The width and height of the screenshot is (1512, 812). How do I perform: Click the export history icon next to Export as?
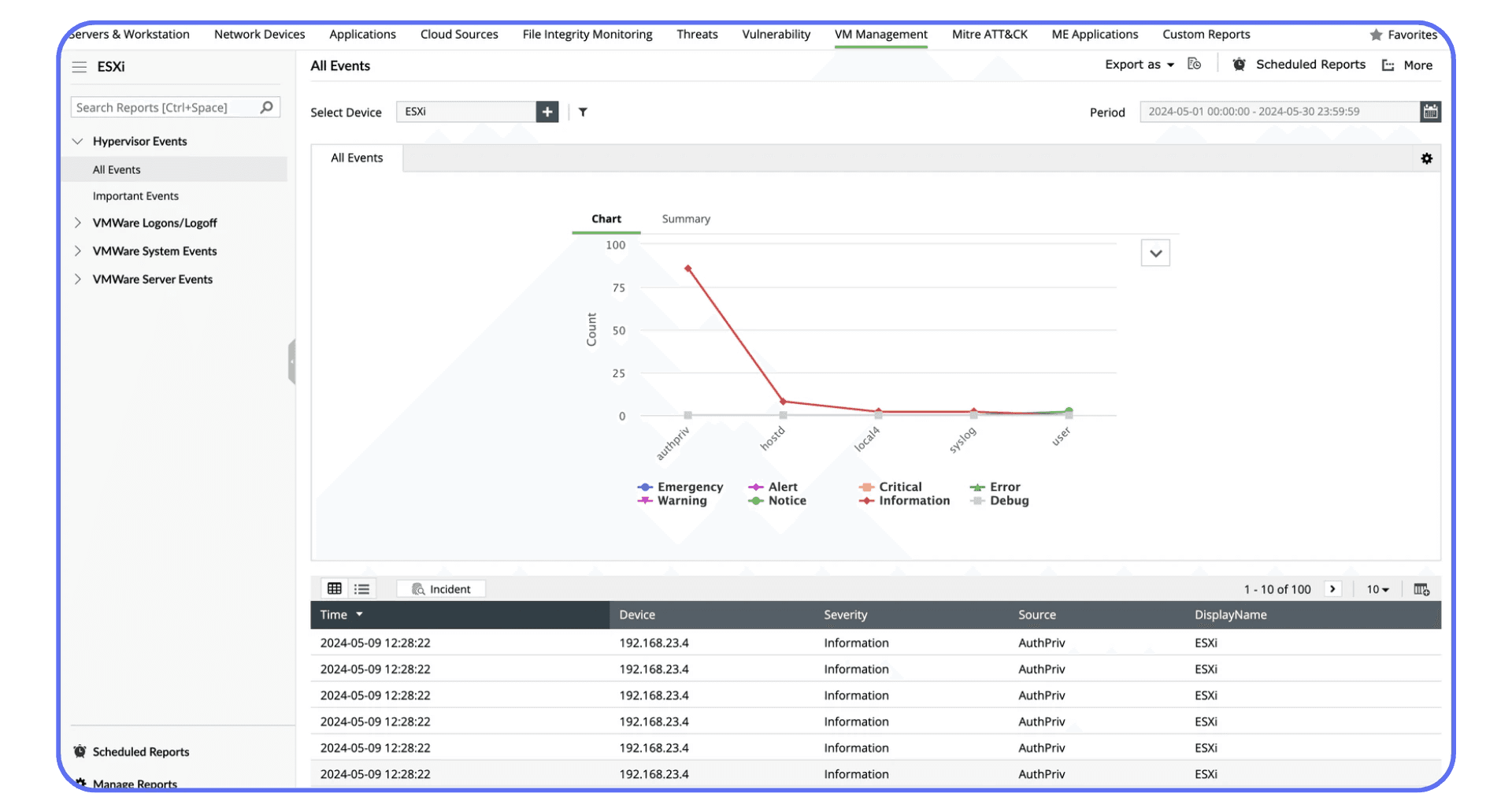click(x=1195, y=64)
